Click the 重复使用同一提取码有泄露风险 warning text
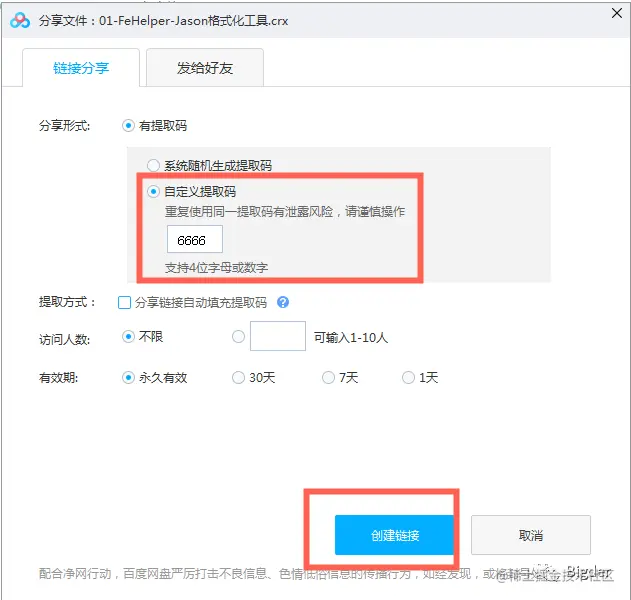 point(285,211)
